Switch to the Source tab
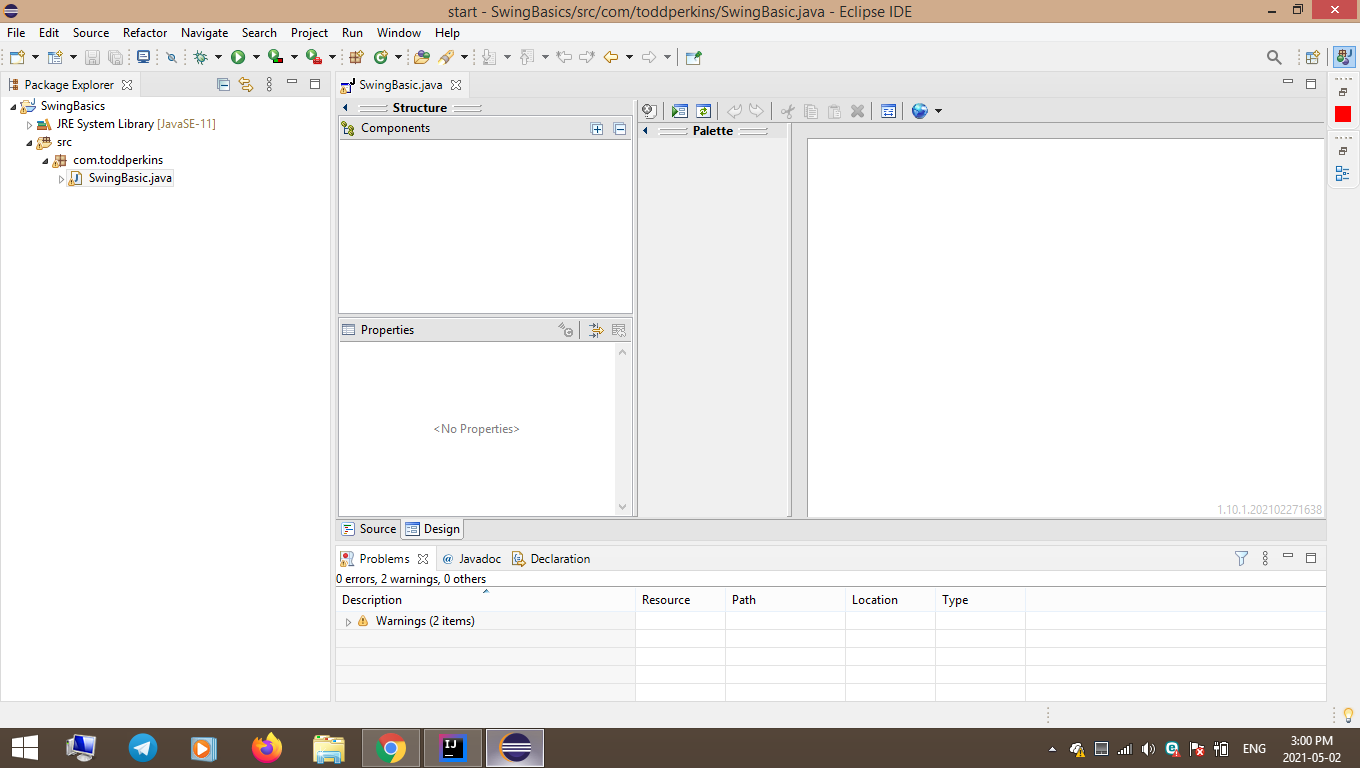Image resolution: width=1360 pixels, height=768 pixels. 369,529
